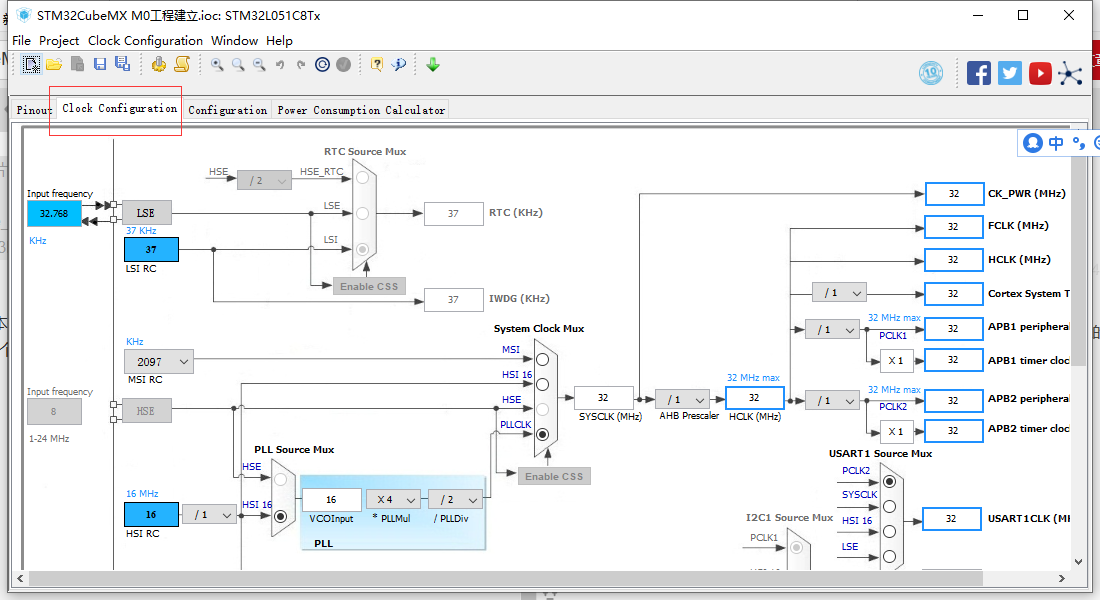Click the Load Project folder icon
Image resolution: width=1100 pixels, height=600 pixels.
pos(54,65)
